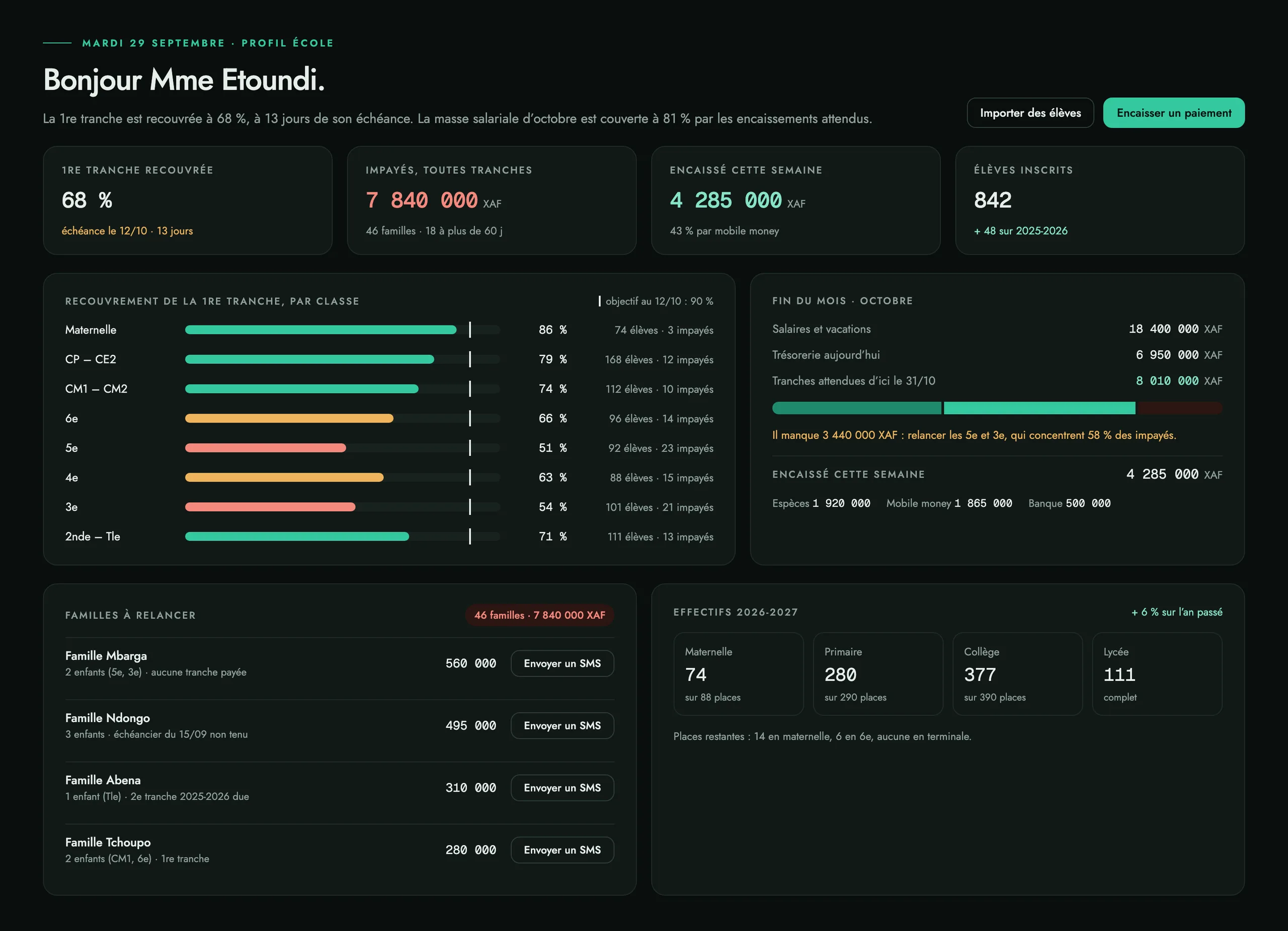This screenshot has height=931, width=1288.
Task: Click '101 élèves · 21 impayés' text
Action: coord(659,507)
